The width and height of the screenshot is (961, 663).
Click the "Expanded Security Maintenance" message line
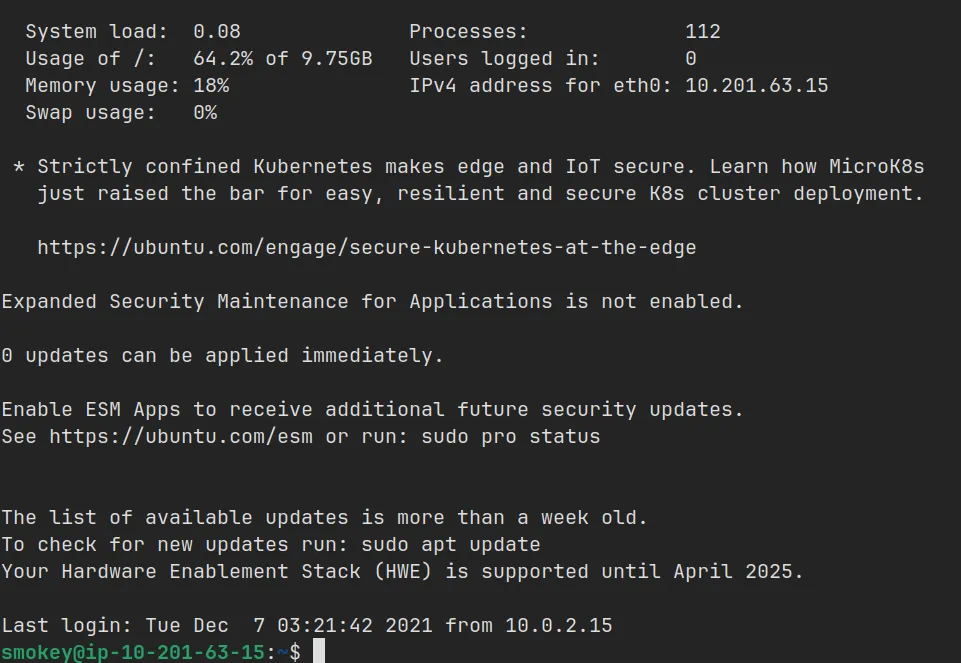[x=372, y=301]
